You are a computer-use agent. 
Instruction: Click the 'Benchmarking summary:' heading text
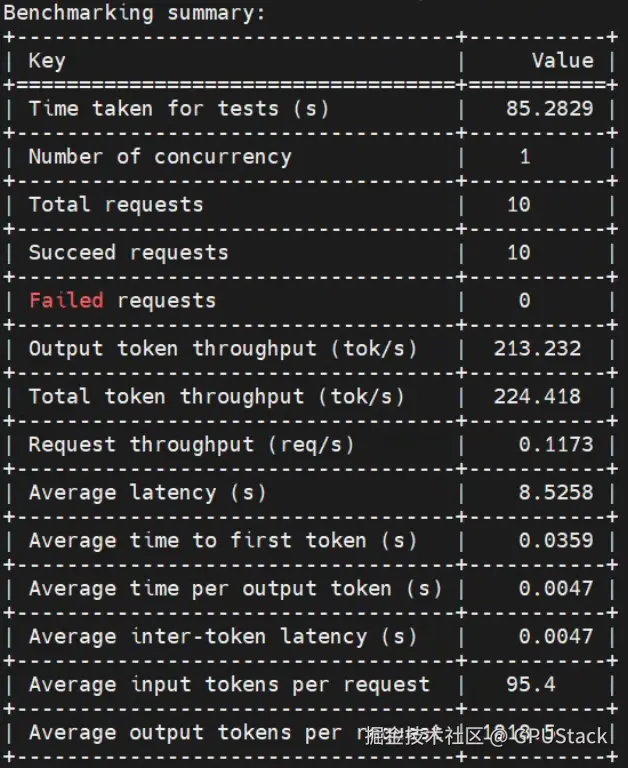point(134,13)
